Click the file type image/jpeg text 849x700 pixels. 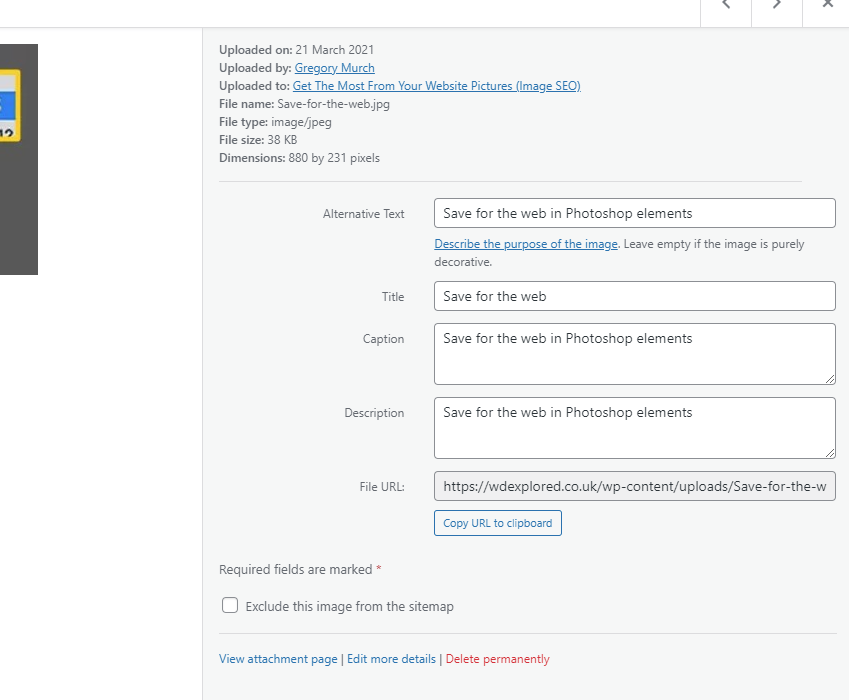point(302,122)
